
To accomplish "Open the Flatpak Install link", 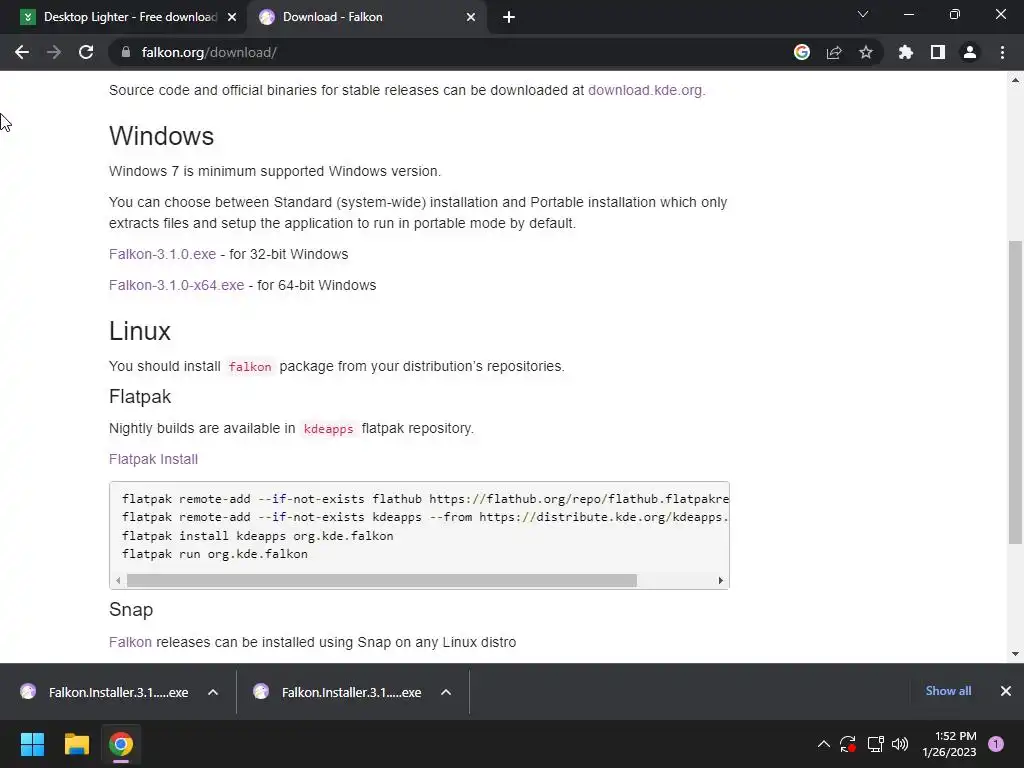I will point(153,459).
